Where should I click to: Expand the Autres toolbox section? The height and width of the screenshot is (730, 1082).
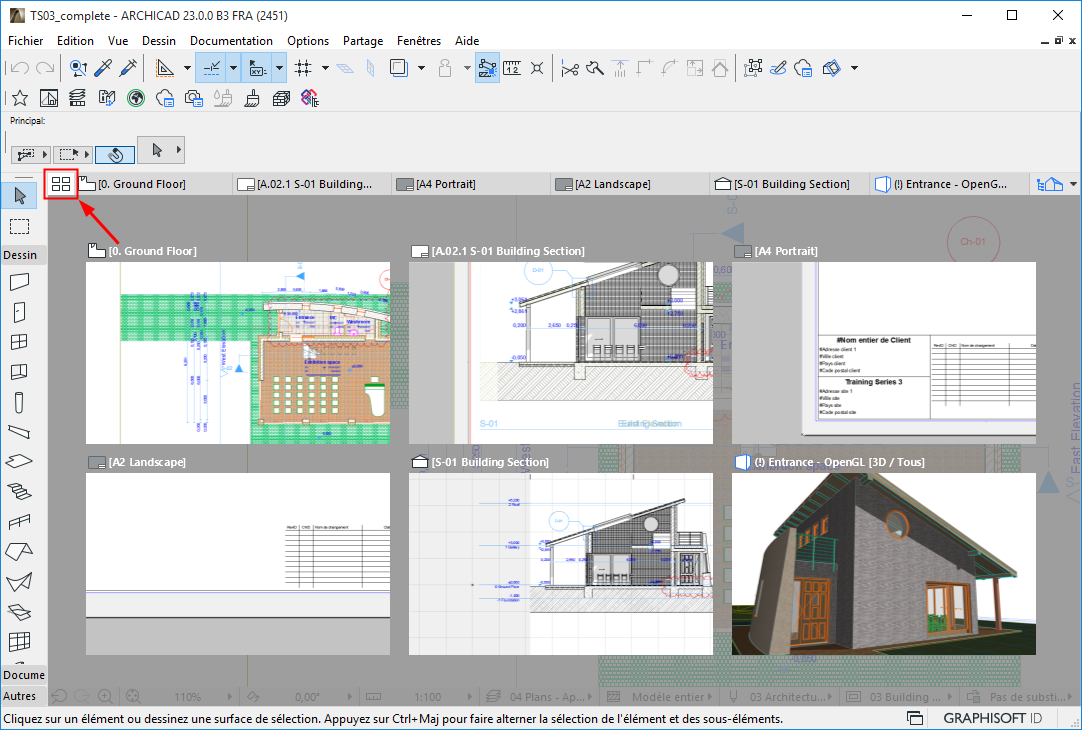(19, 695)
